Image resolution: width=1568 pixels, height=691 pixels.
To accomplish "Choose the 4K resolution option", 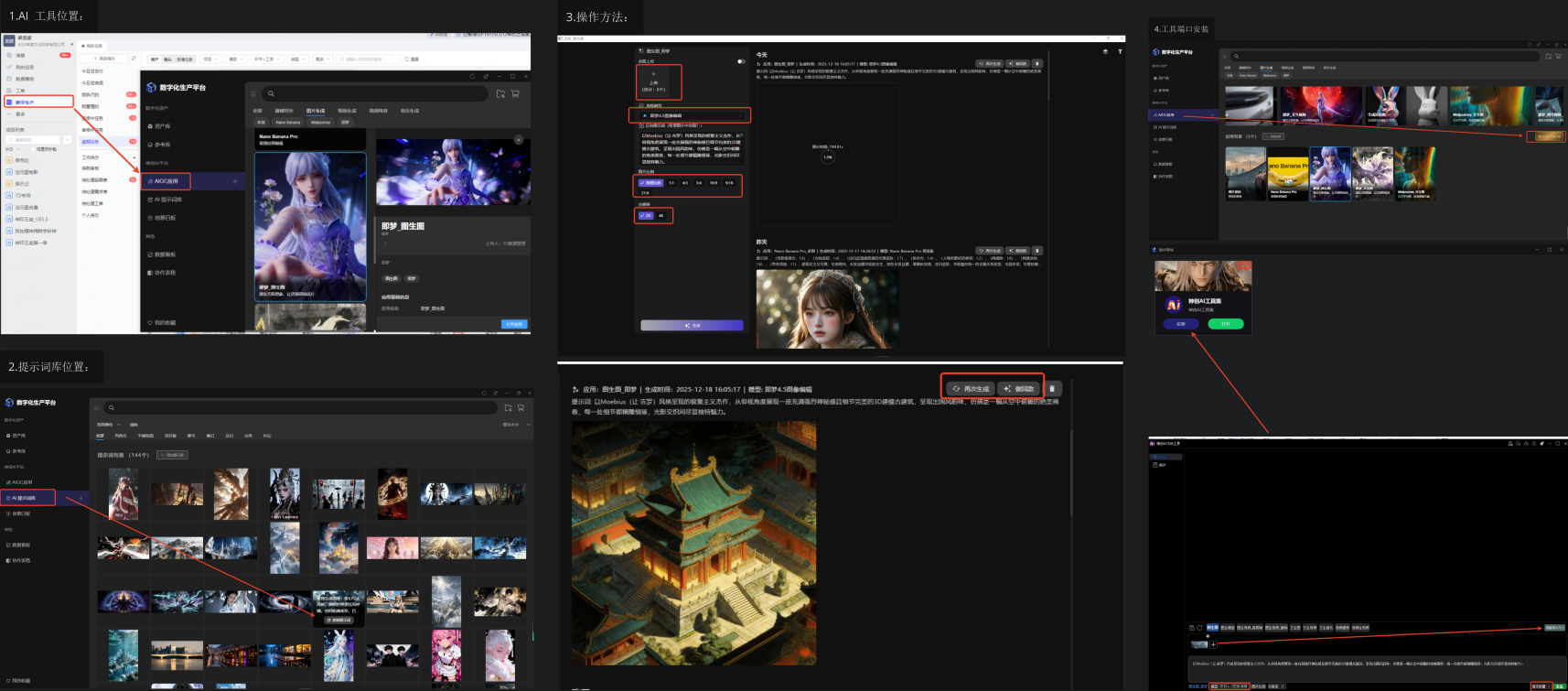I will pyautogui.click(x=661, y=215).
